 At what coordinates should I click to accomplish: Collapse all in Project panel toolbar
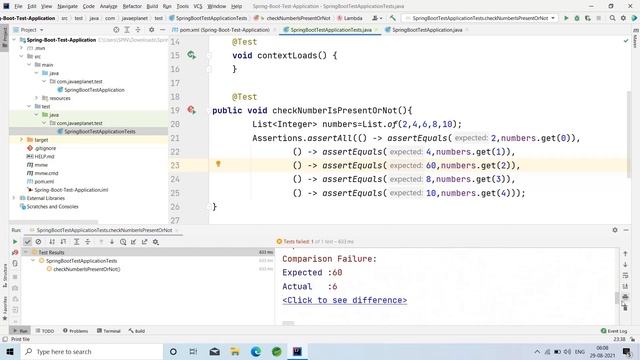[138, 30]
